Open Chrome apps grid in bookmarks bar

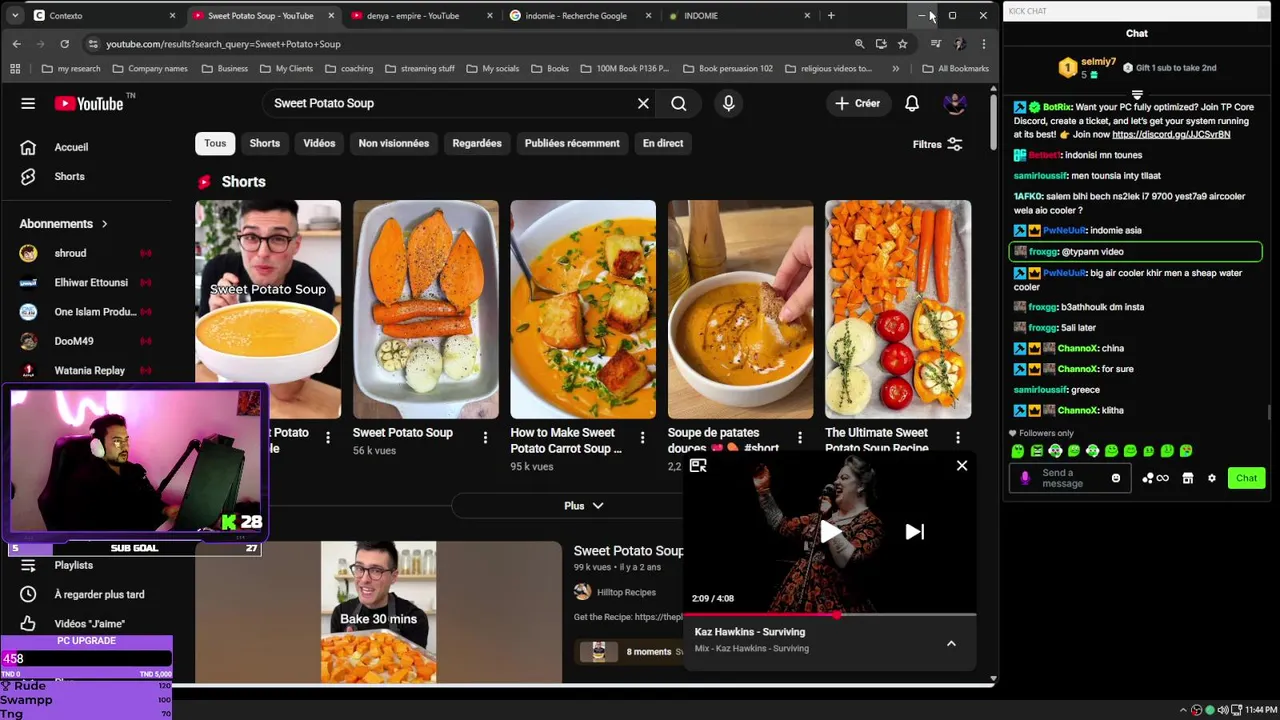(15, 69)
